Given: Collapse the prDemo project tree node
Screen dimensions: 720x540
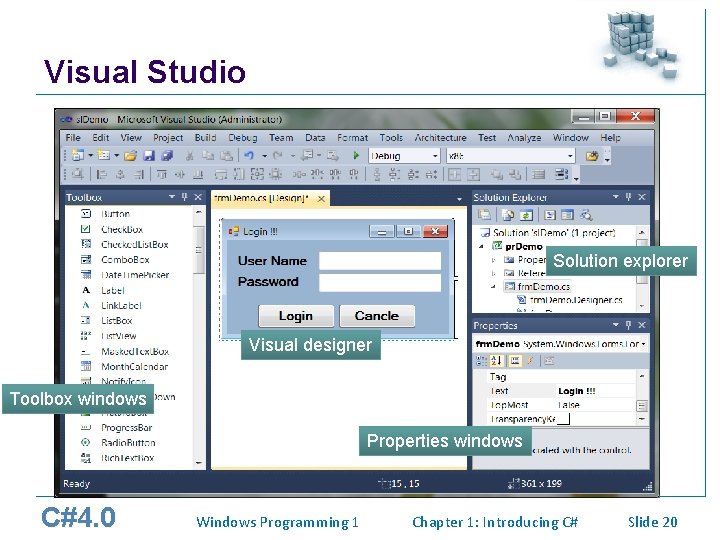Looking at the screenshot, I should (x=481, y=247).
